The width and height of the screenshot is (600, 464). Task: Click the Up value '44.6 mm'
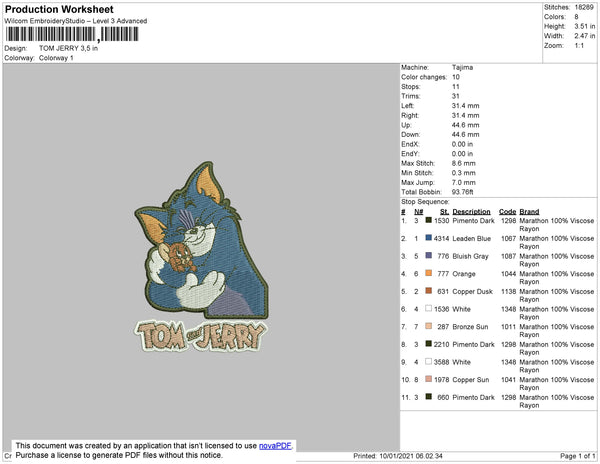(465, 125)
